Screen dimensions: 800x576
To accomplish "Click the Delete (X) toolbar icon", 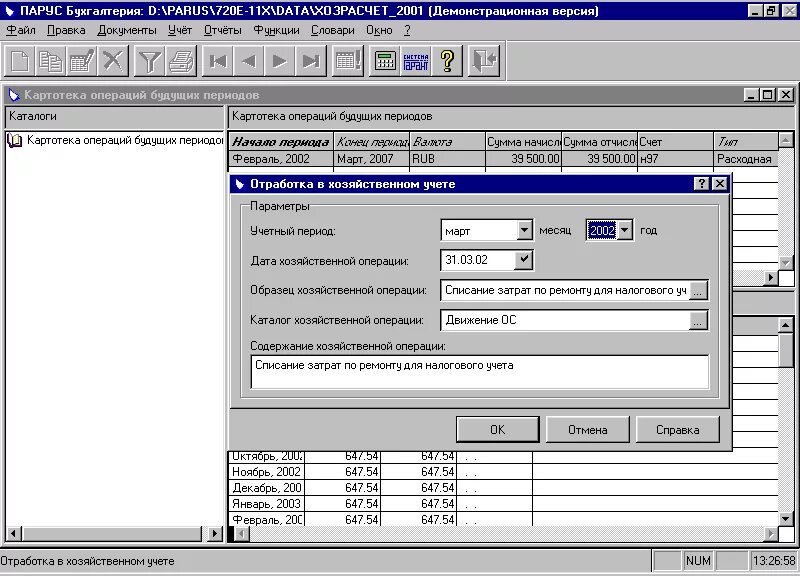I will coord(113,61).
